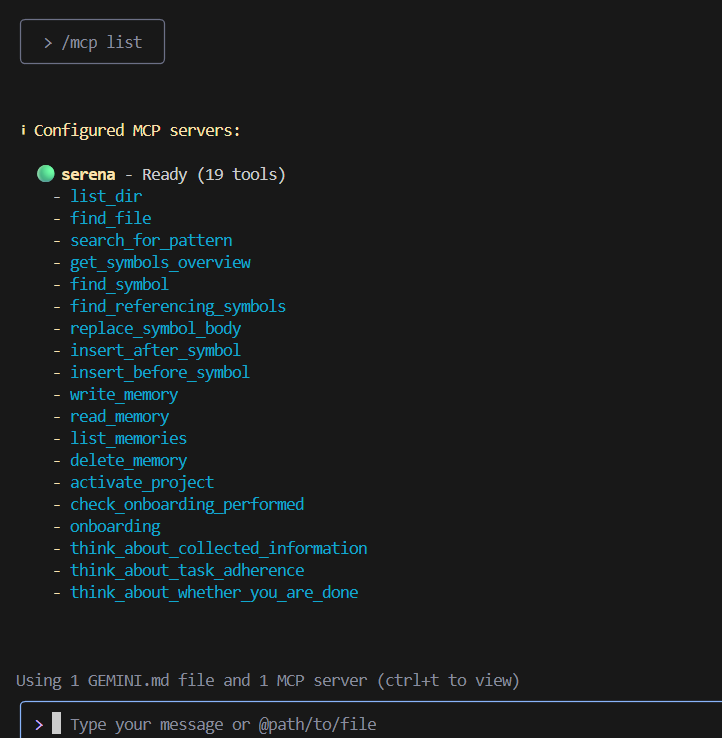Viewport: 722px width, 738px height.
Task: Click delete_memory in the tools list
Action: point(128,460)
